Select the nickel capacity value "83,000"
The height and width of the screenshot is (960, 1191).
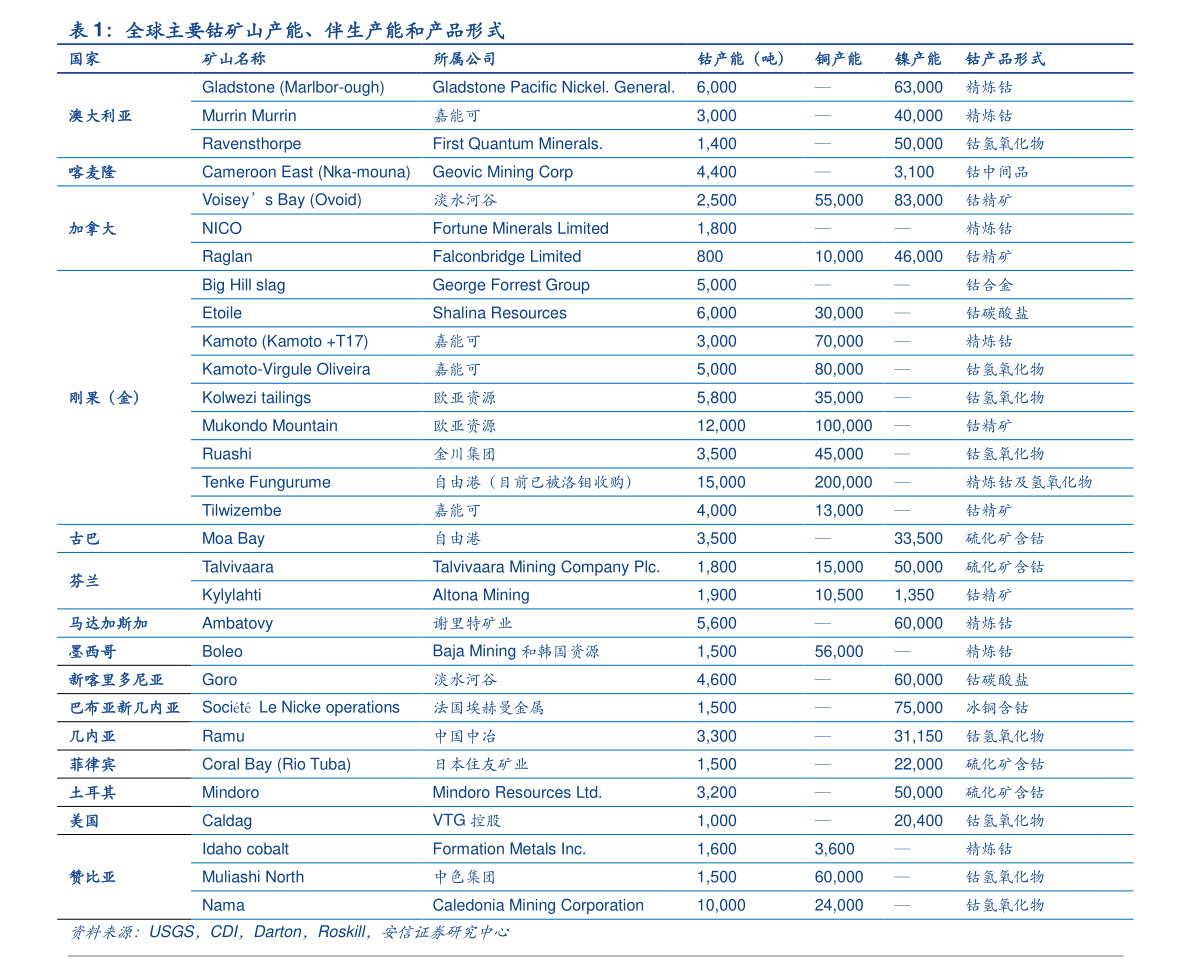tap(918, 201)
